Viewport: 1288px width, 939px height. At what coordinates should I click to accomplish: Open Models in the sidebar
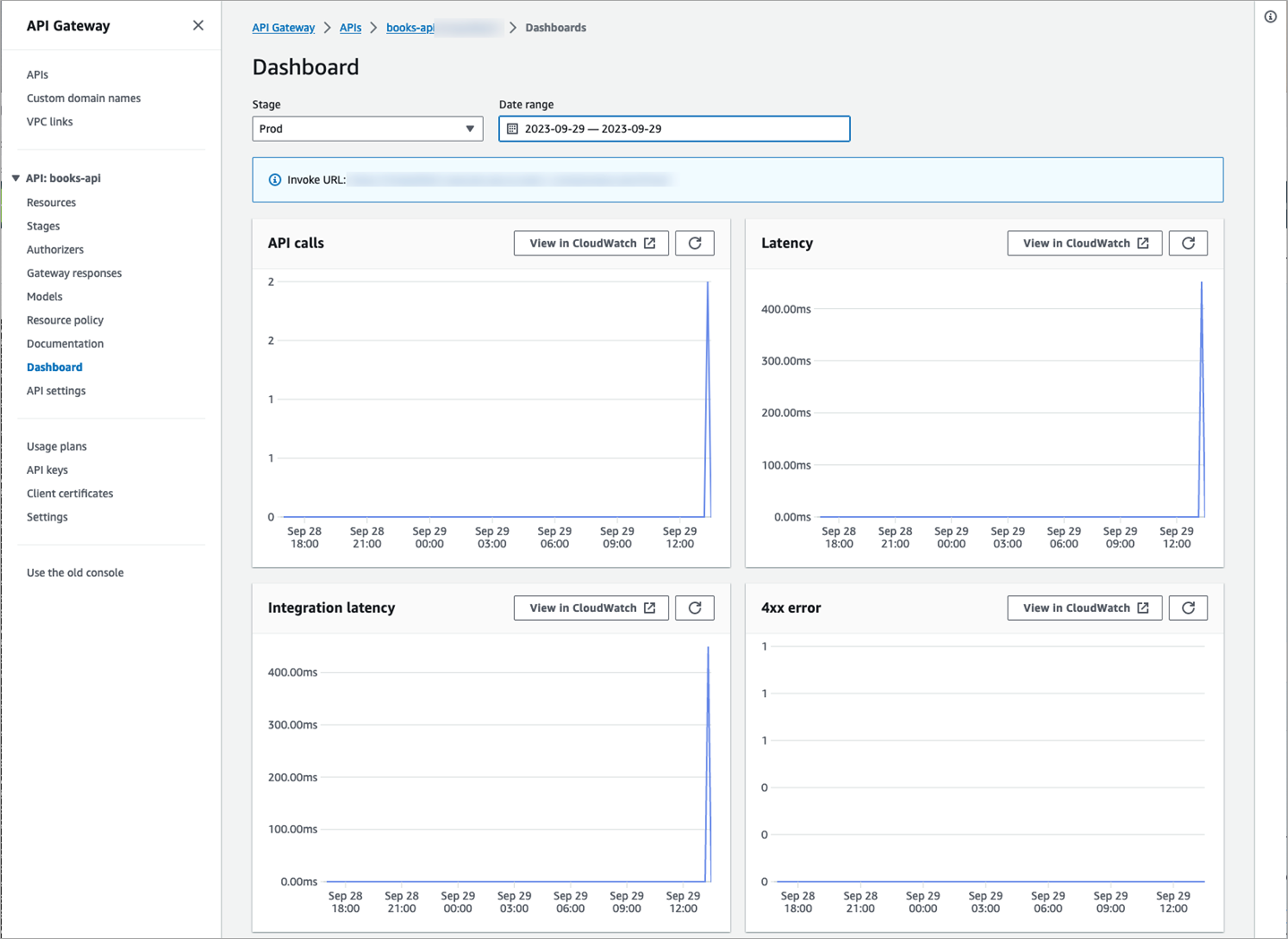click(x=45, y=297)
